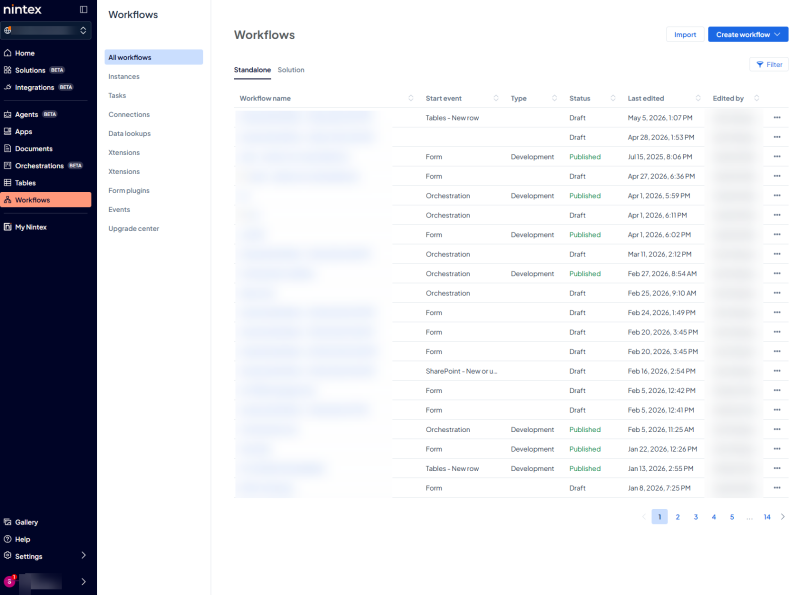Image resolution: width=800 pixels, height=595 pixels.
Task: Open options for Jul 15, 2025 row
Action: tap(777, 157)
